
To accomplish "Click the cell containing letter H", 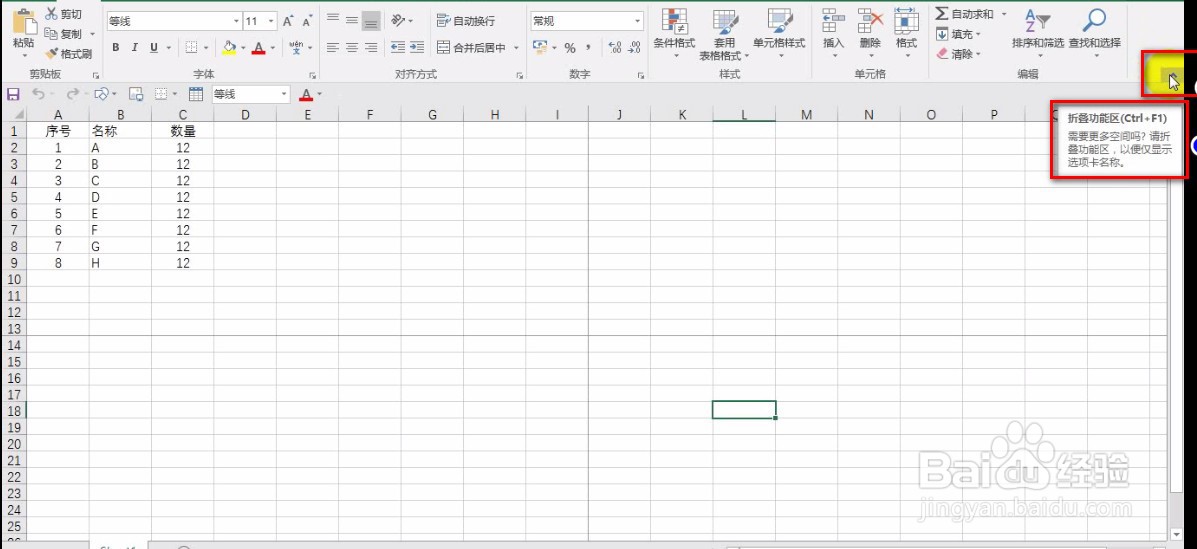I will 120,263.
